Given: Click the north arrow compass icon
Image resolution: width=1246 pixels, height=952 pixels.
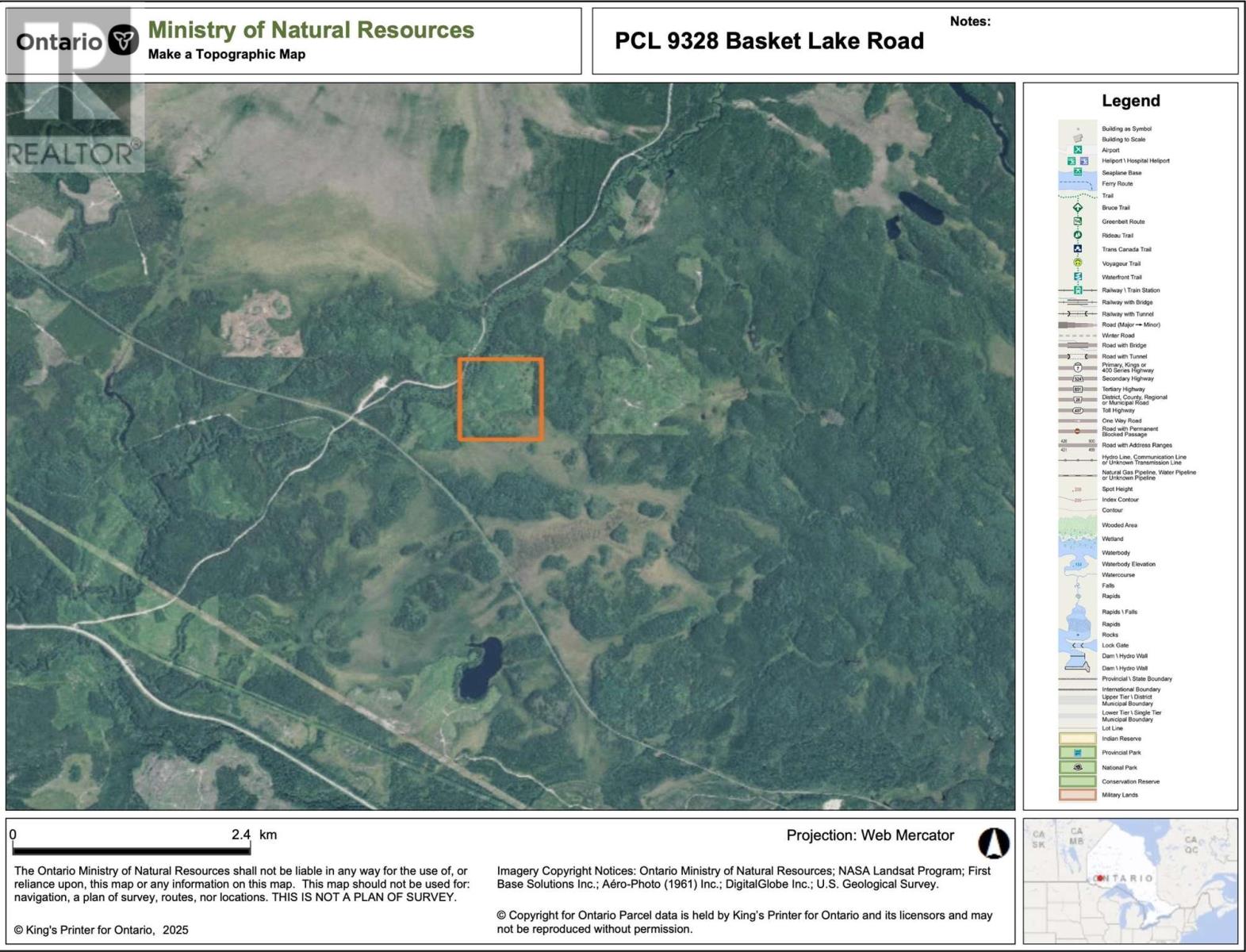Looking at the screenshot, I should pyautogui.click(x=993, y=843).
